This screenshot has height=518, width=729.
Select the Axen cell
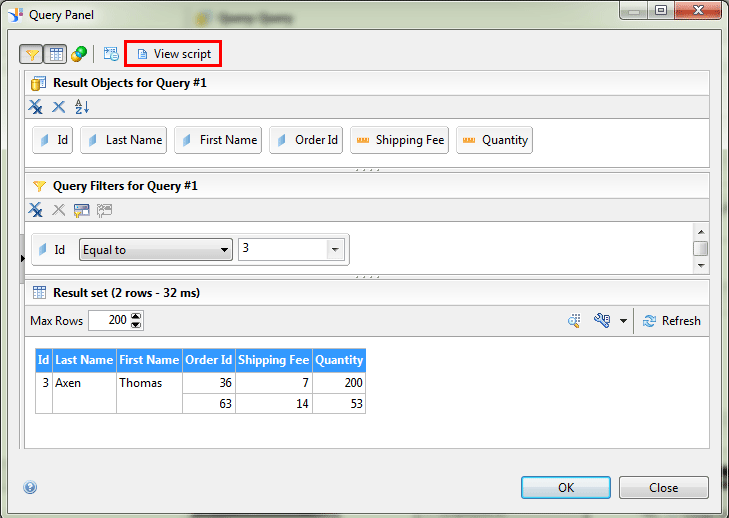[x=84, y=392]
